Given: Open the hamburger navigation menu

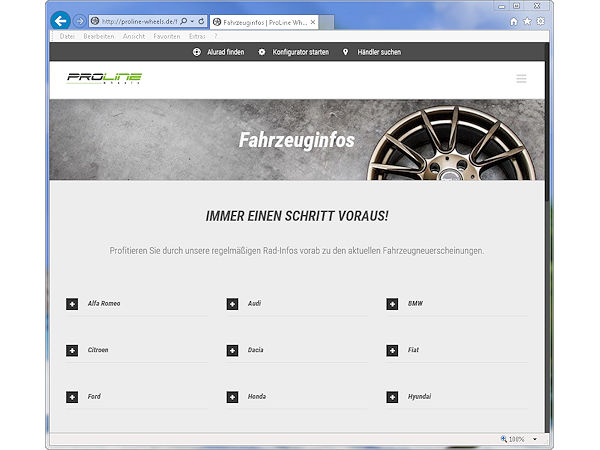Looking at the screenshot, I should pos(521,78).
